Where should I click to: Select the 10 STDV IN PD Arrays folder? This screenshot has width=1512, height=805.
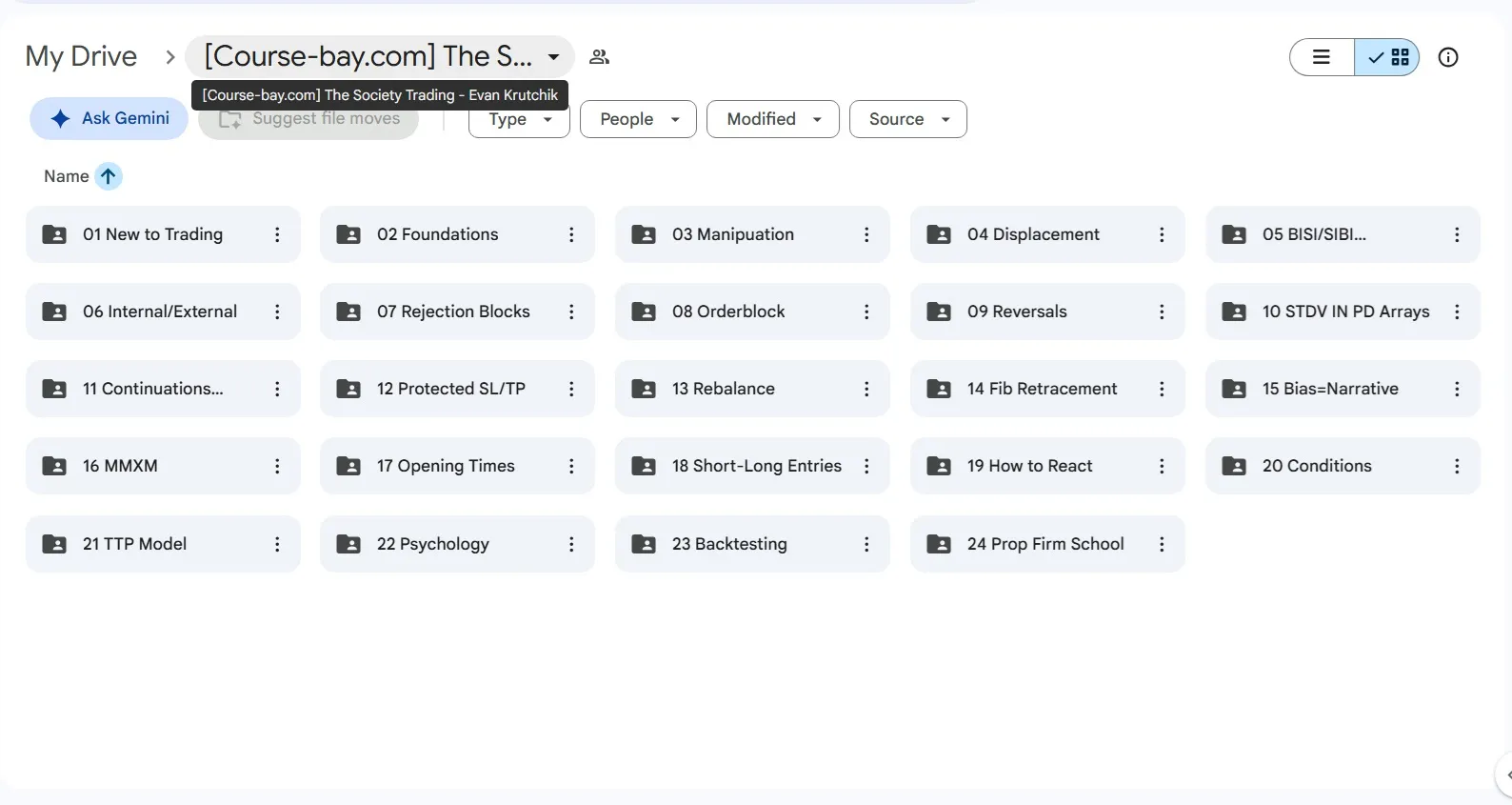1343,312
